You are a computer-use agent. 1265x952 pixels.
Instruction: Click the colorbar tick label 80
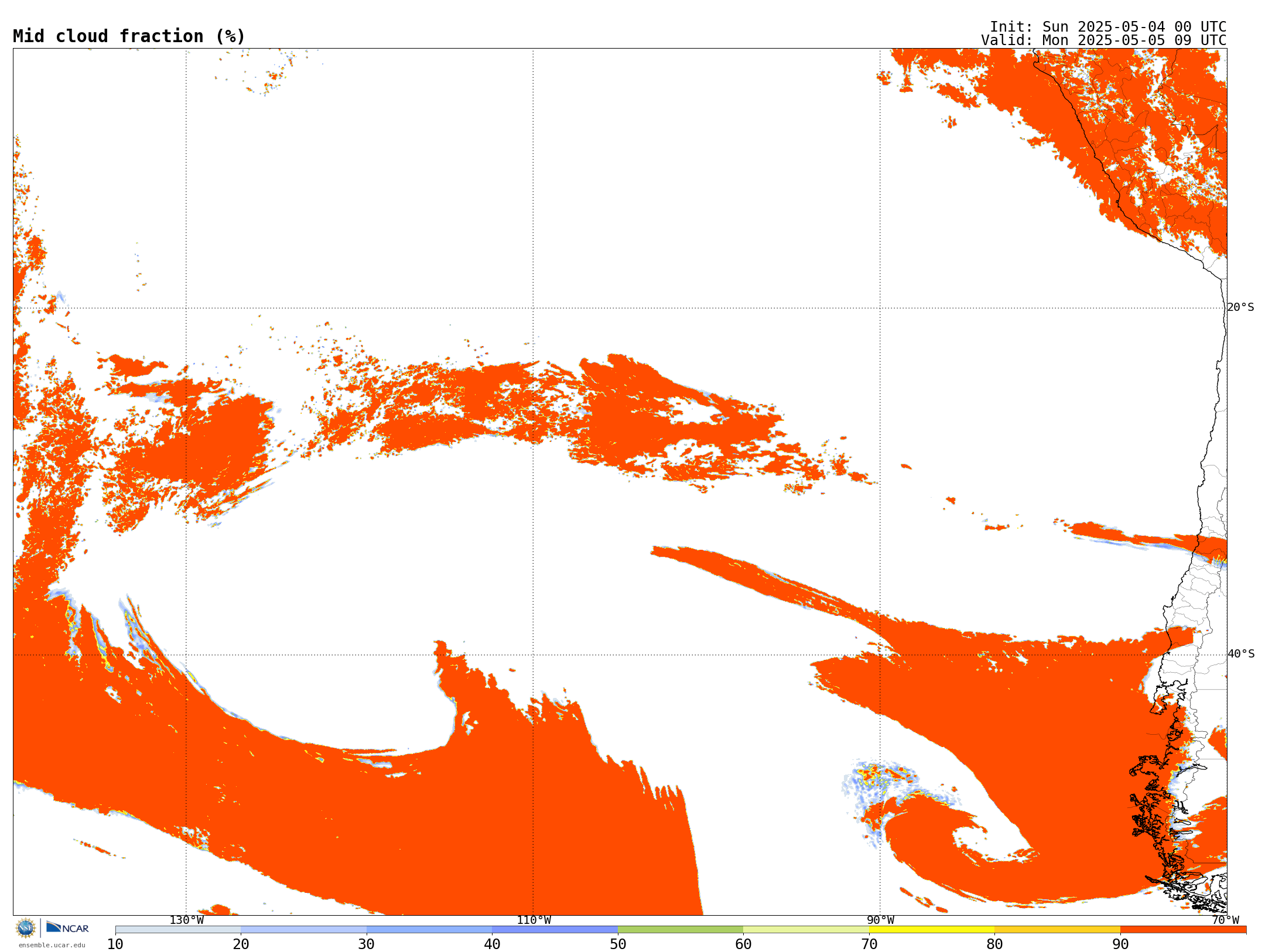coord(995,944)
